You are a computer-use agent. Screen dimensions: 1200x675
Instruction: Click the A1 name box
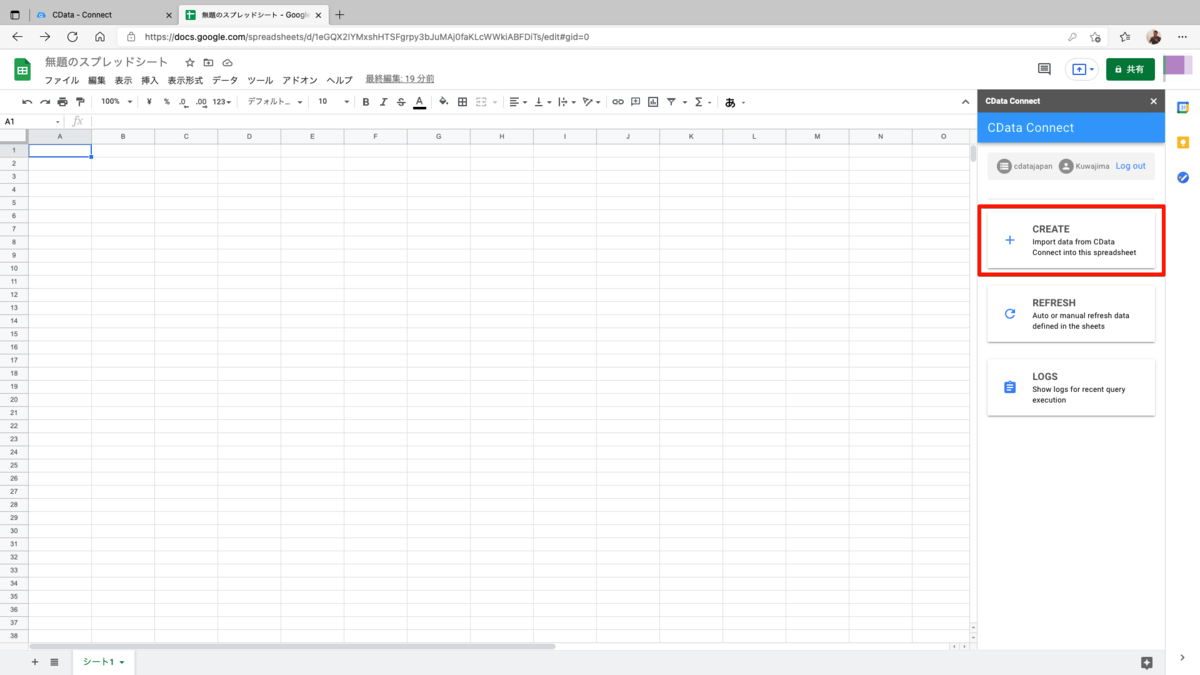(x=32, y=121)
